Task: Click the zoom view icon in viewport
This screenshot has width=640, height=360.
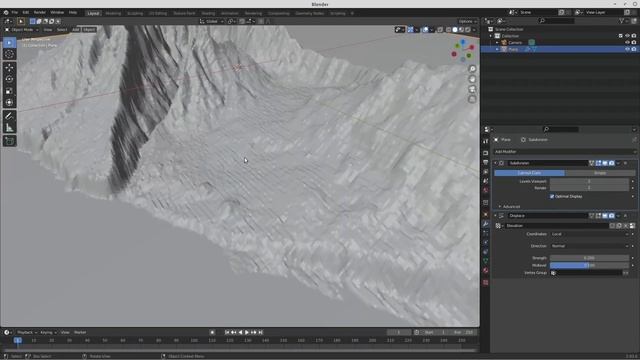Action: pos(472,69)
